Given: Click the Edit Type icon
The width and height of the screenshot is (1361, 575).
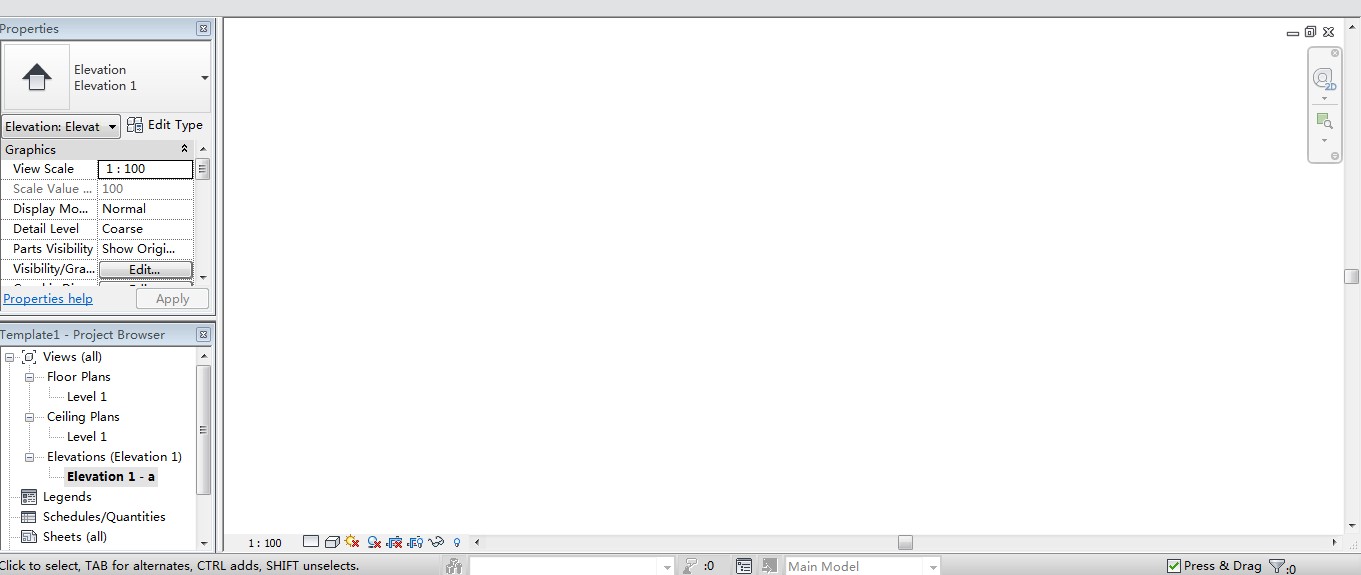Looking at the screenshot, I should pyautogui.click(x=135, y=125).
